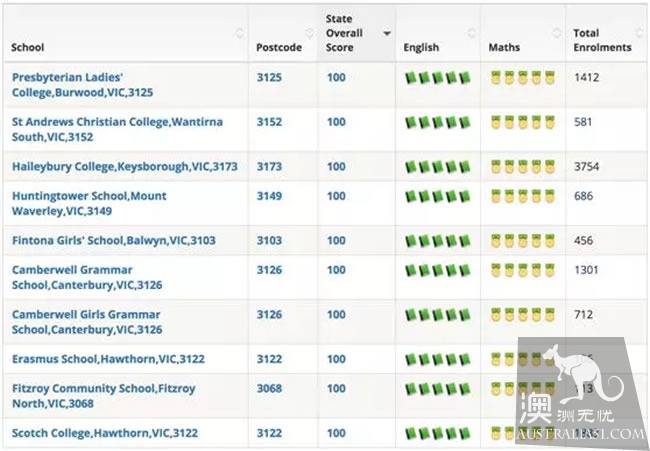This screenshot has height=451, width=650.
Task: Select enrolment value 712
Action: pyautogui.click(x=583, y=315)
